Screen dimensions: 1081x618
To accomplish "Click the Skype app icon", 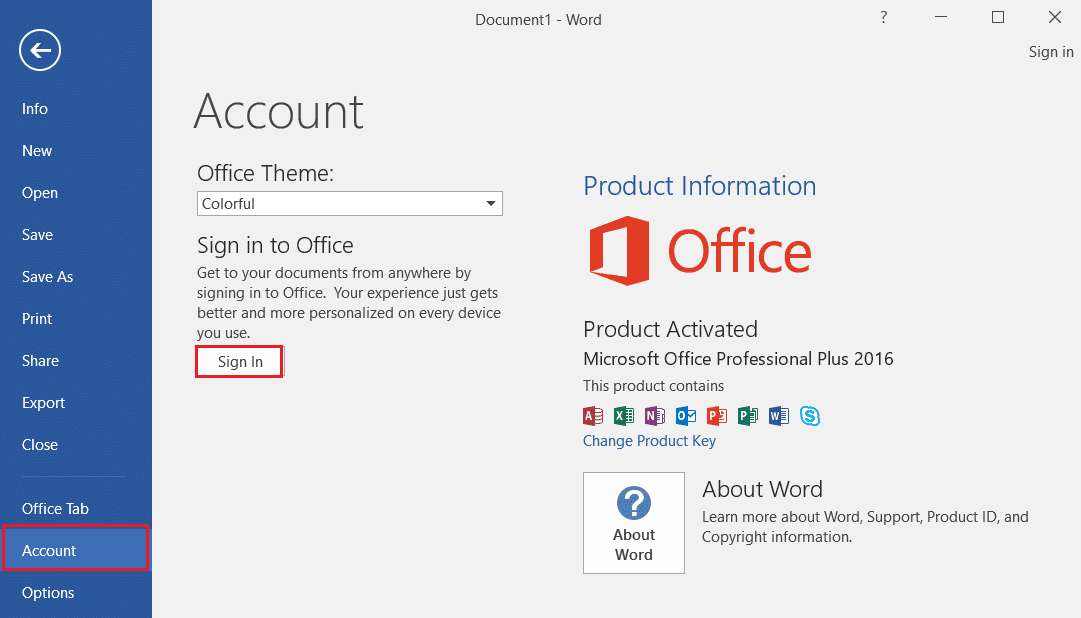I will pos(810,416).
